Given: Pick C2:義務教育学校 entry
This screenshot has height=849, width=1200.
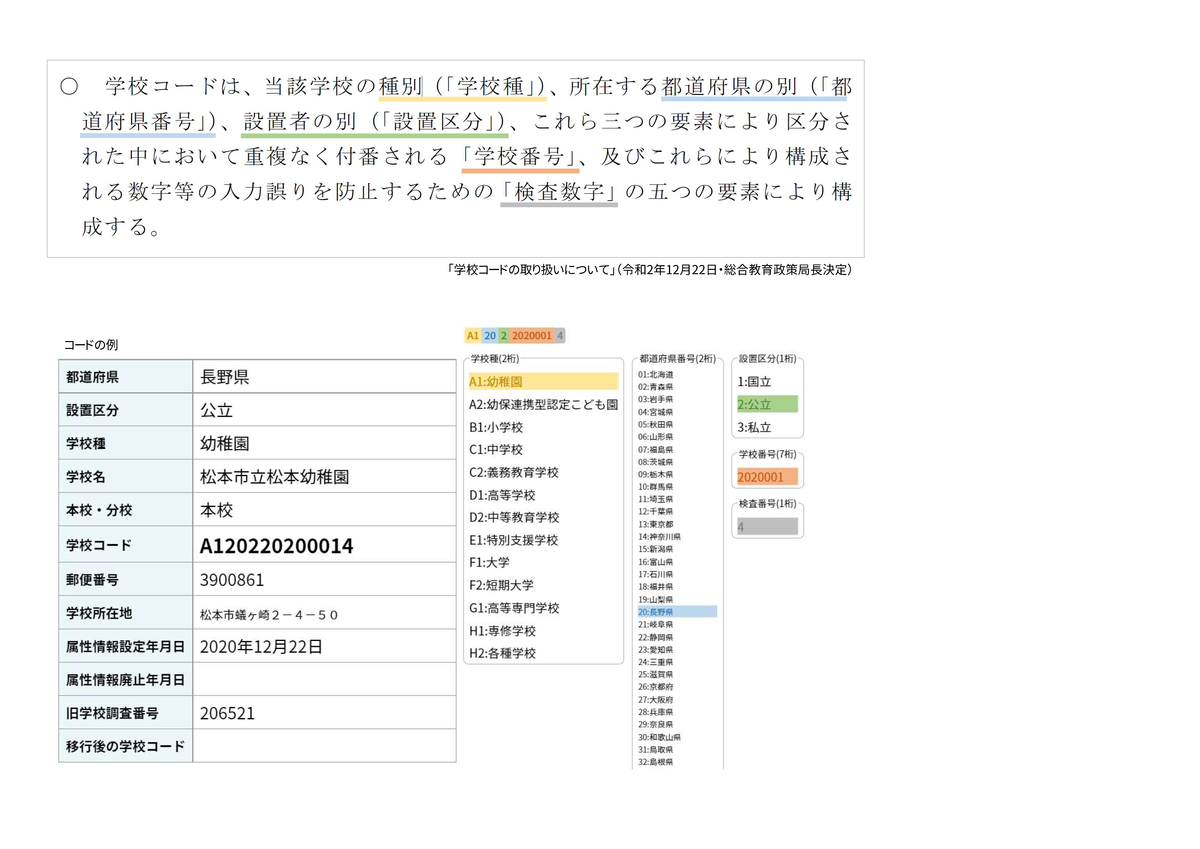Looking at the screenshot, I should [513, 472].
